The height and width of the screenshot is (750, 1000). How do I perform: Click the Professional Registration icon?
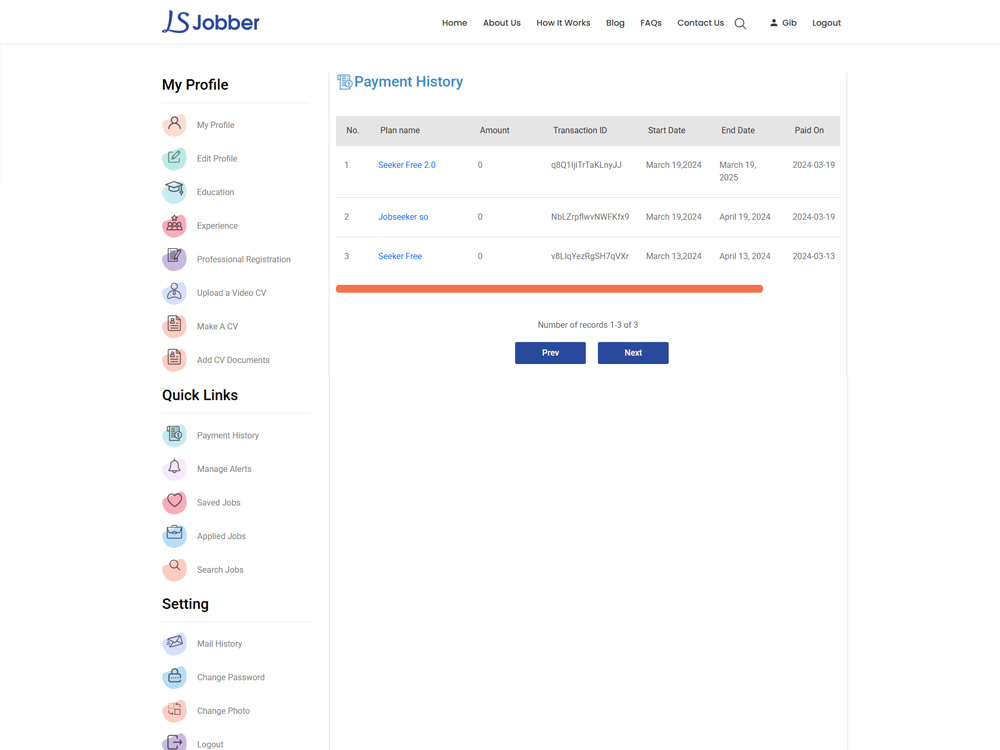click(174, 259)
